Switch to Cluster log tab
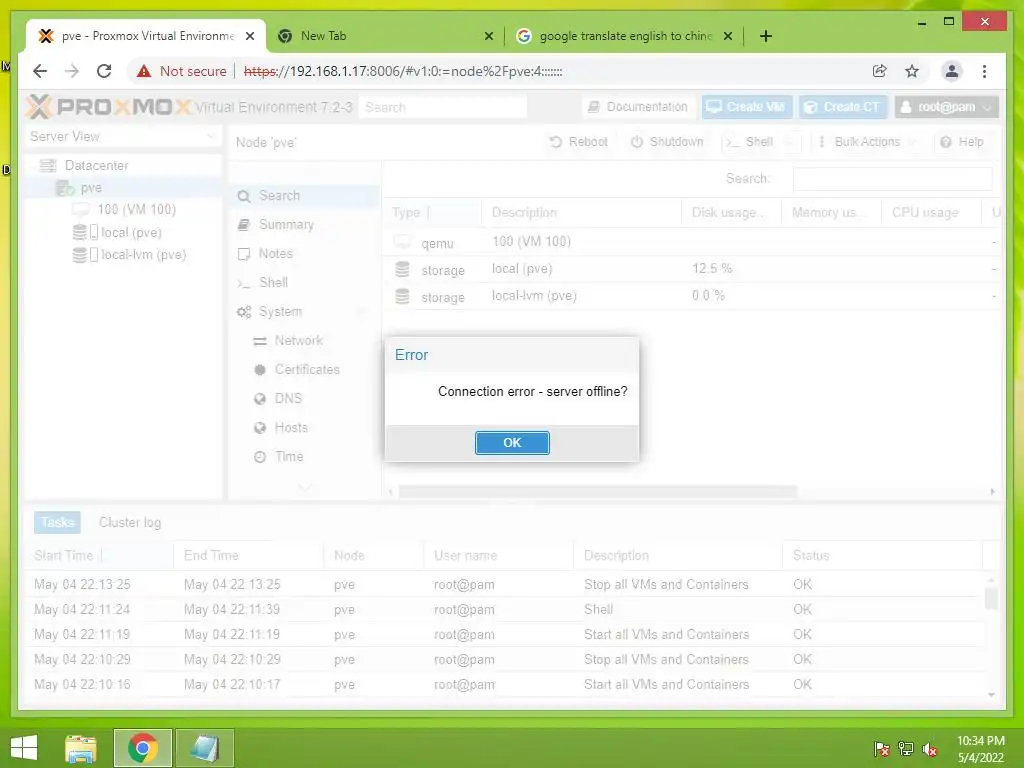1024x768 pixels. coord(130,522)
